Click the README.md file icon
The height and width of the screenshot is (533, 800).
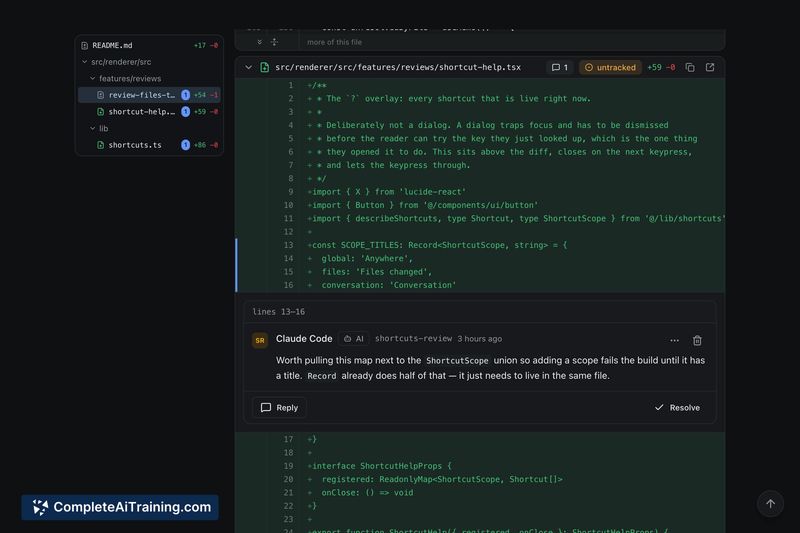[85, 45]
